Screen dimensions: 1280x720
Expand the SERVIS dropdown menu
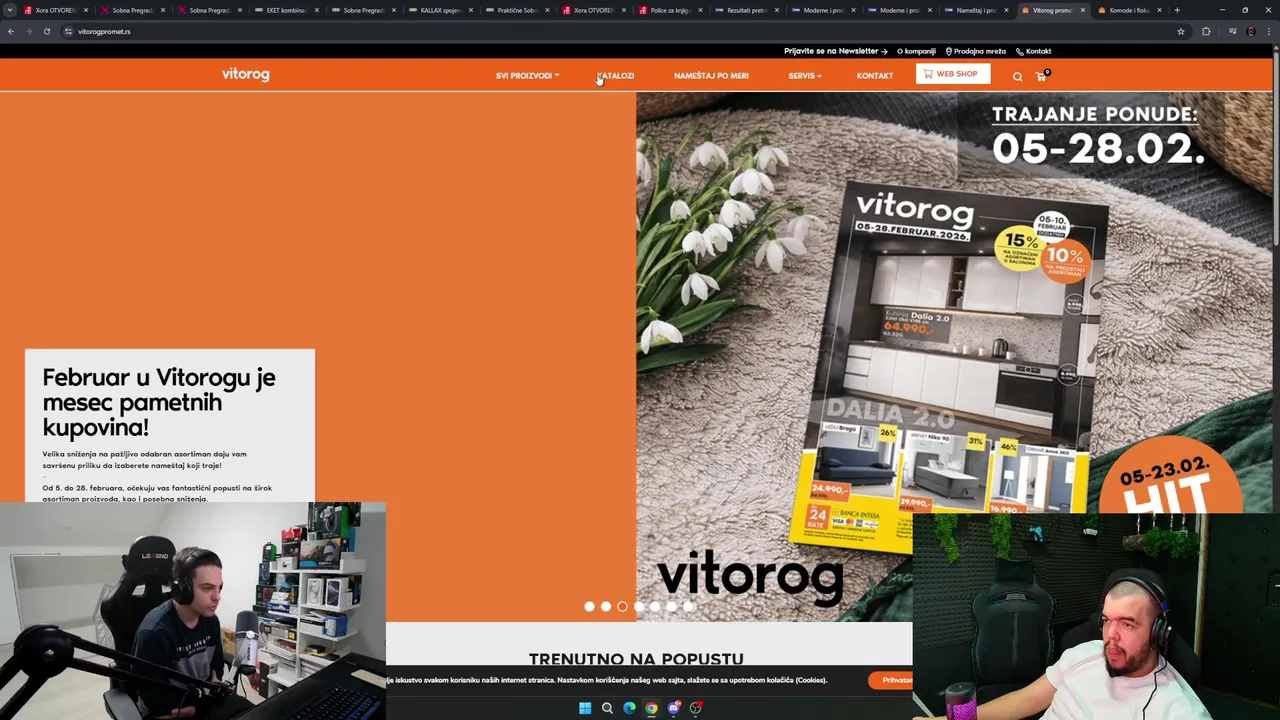(x=804, y=76)
